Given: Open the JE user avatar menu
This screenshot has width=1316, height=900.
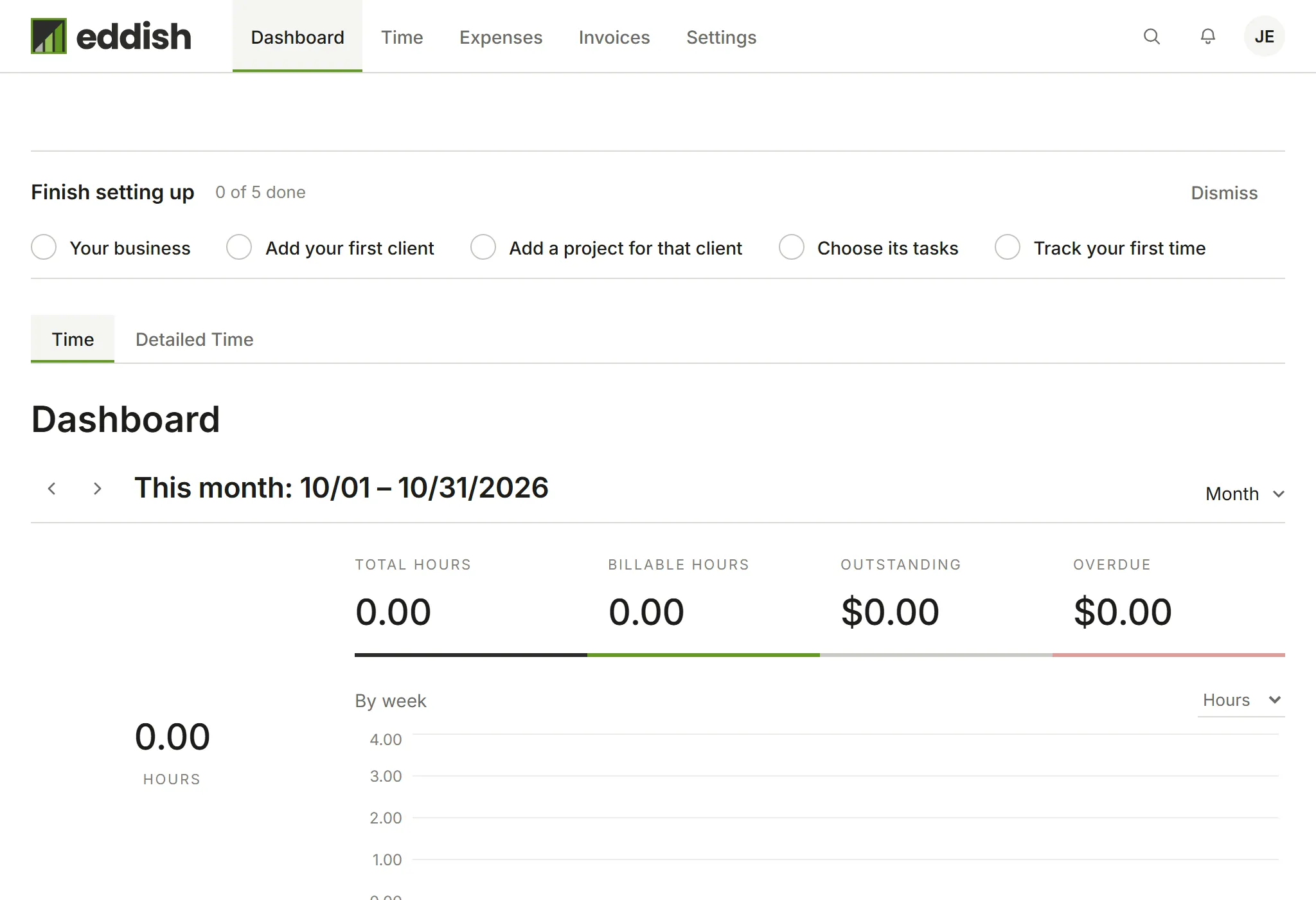Looking at the screenshot, I should [x=1265, y=37].
